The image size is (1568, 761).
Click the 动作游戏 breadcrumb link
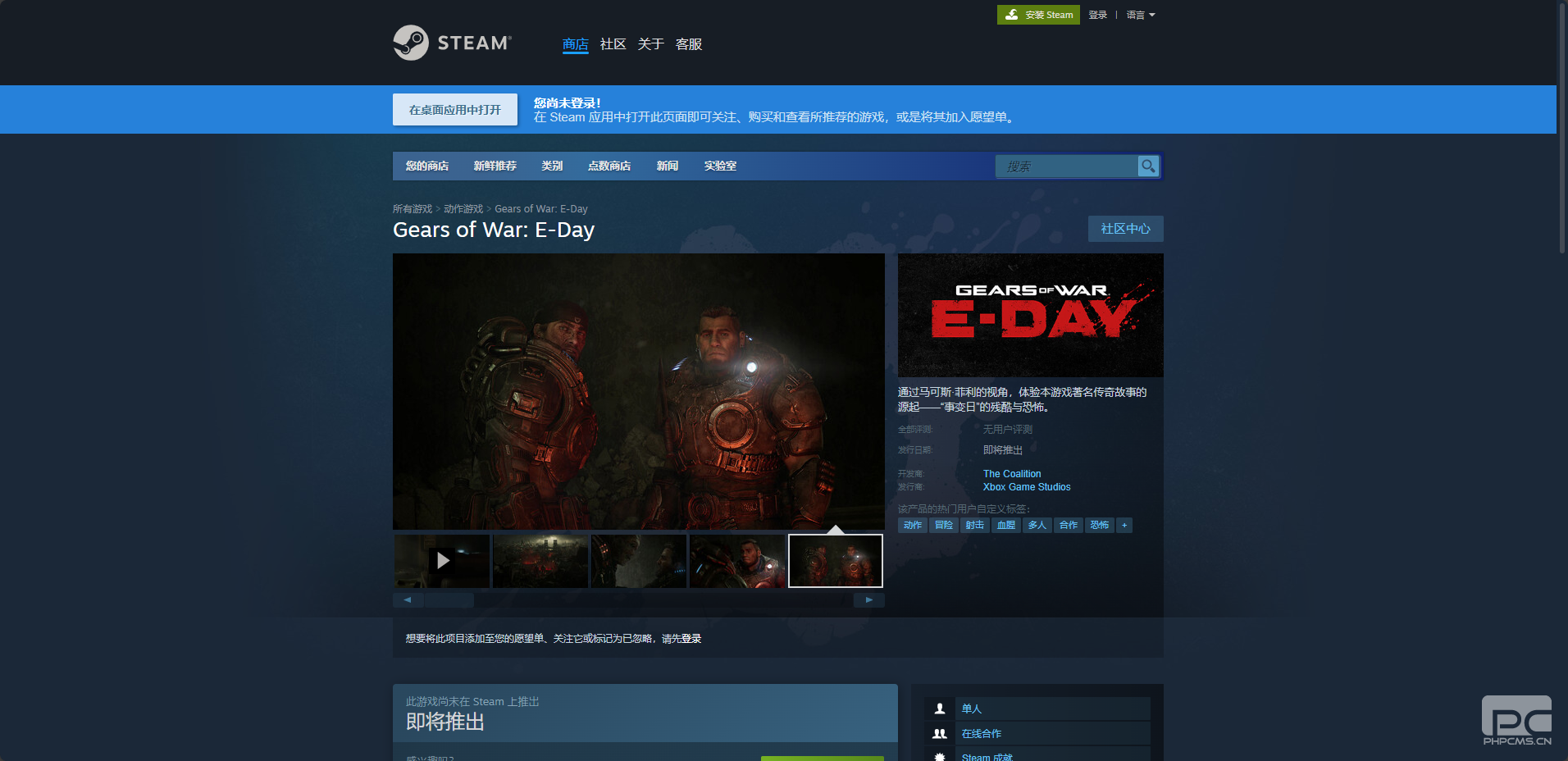tap(463, 209)
